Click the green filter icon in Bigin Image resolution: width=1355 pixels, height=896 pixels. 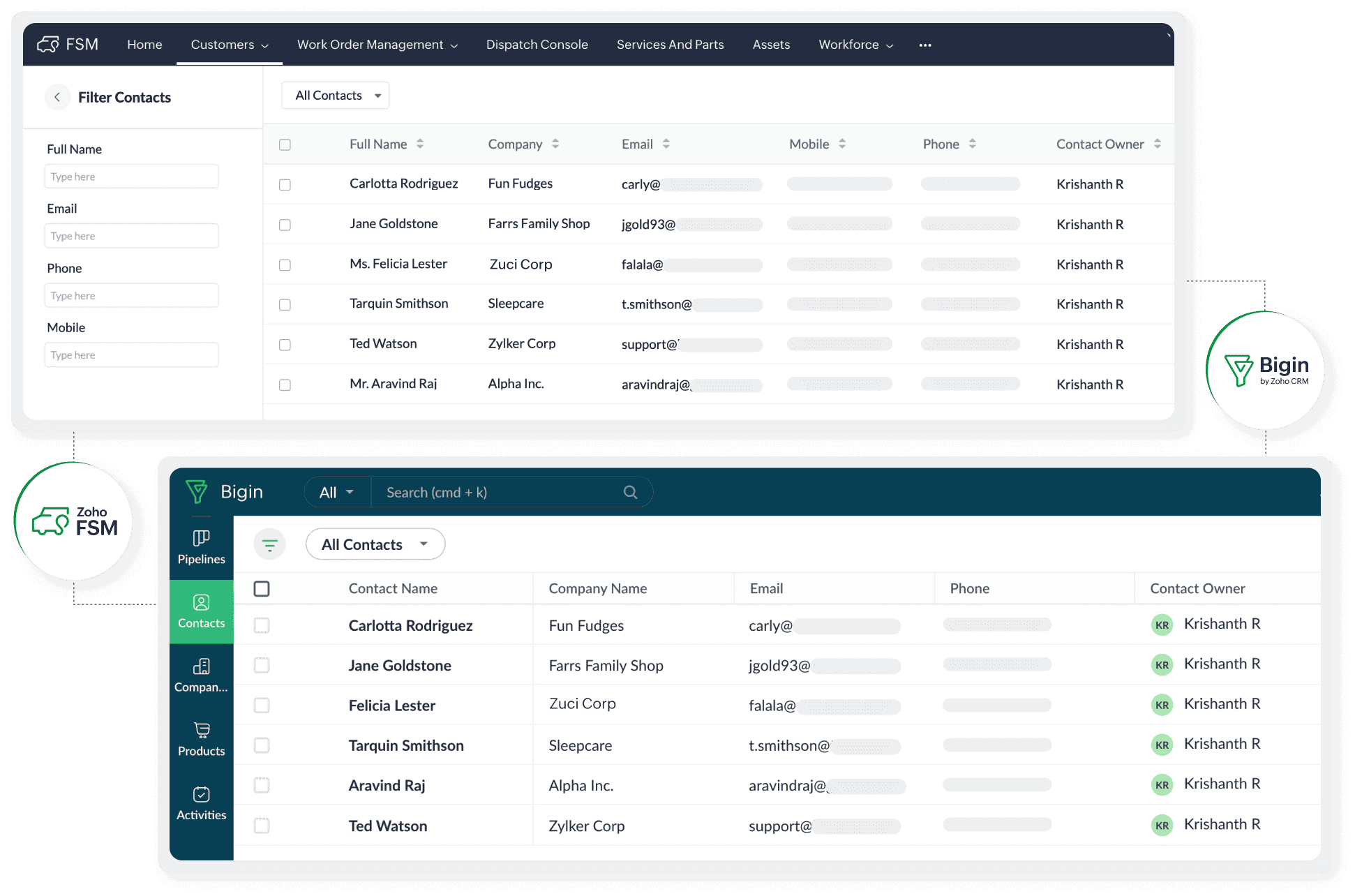coord(269,545)
